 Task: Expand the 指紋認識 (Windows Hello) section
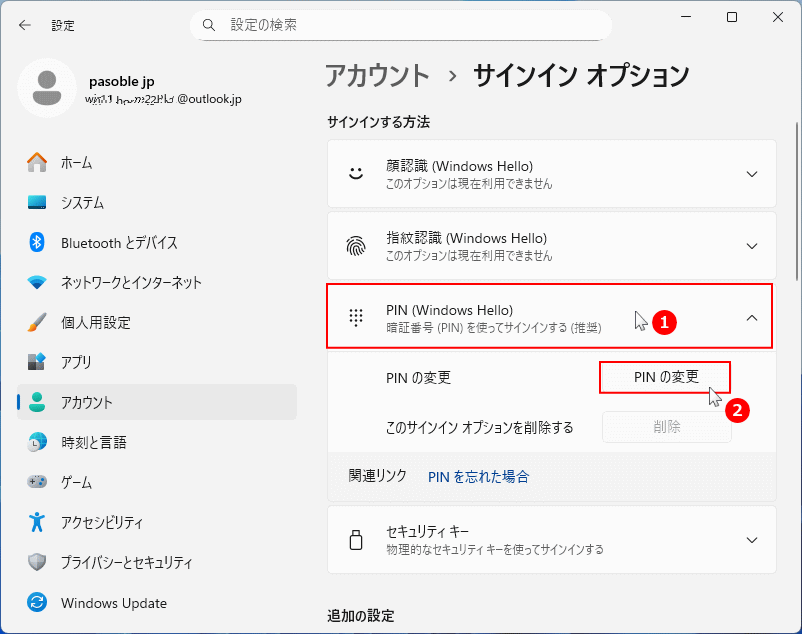point(751,245)
